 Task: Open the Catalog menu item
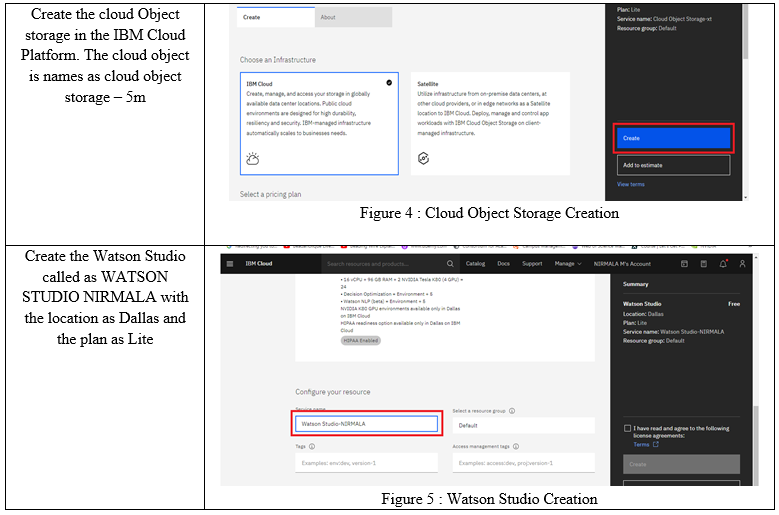click(x=475, y=264)
